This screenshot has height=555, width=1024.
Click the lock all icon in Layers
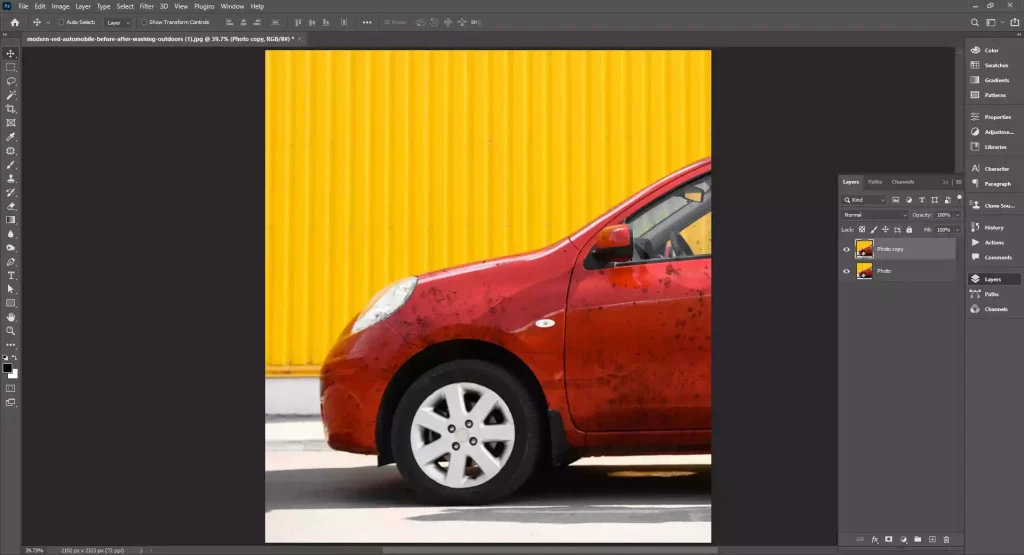(x=909, y=230)
